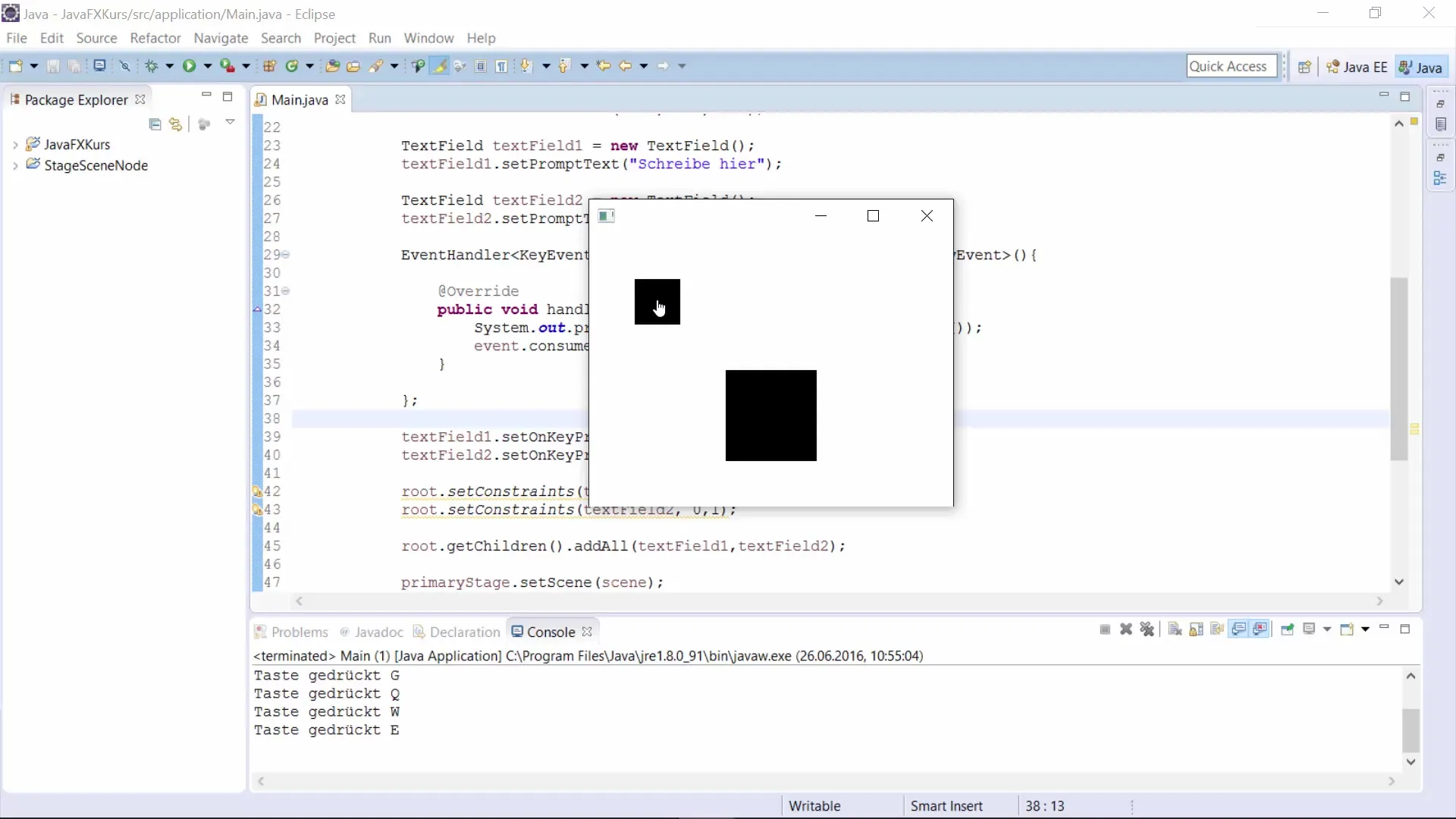Click the Skip All Breakpoints icon
The width and height of the screenshot is (1456, 819).
125,66
